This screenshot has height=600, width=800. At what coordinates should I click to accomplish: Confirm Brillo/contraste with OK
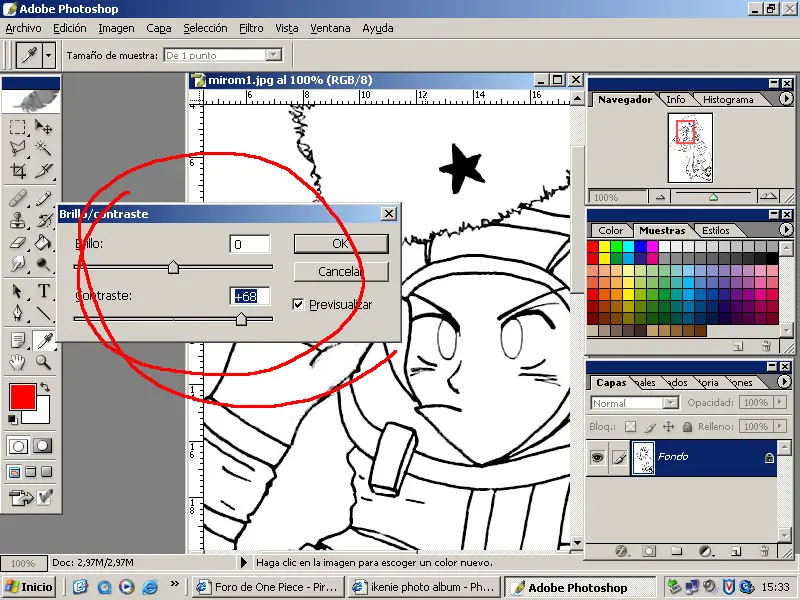tap(341, 244)
